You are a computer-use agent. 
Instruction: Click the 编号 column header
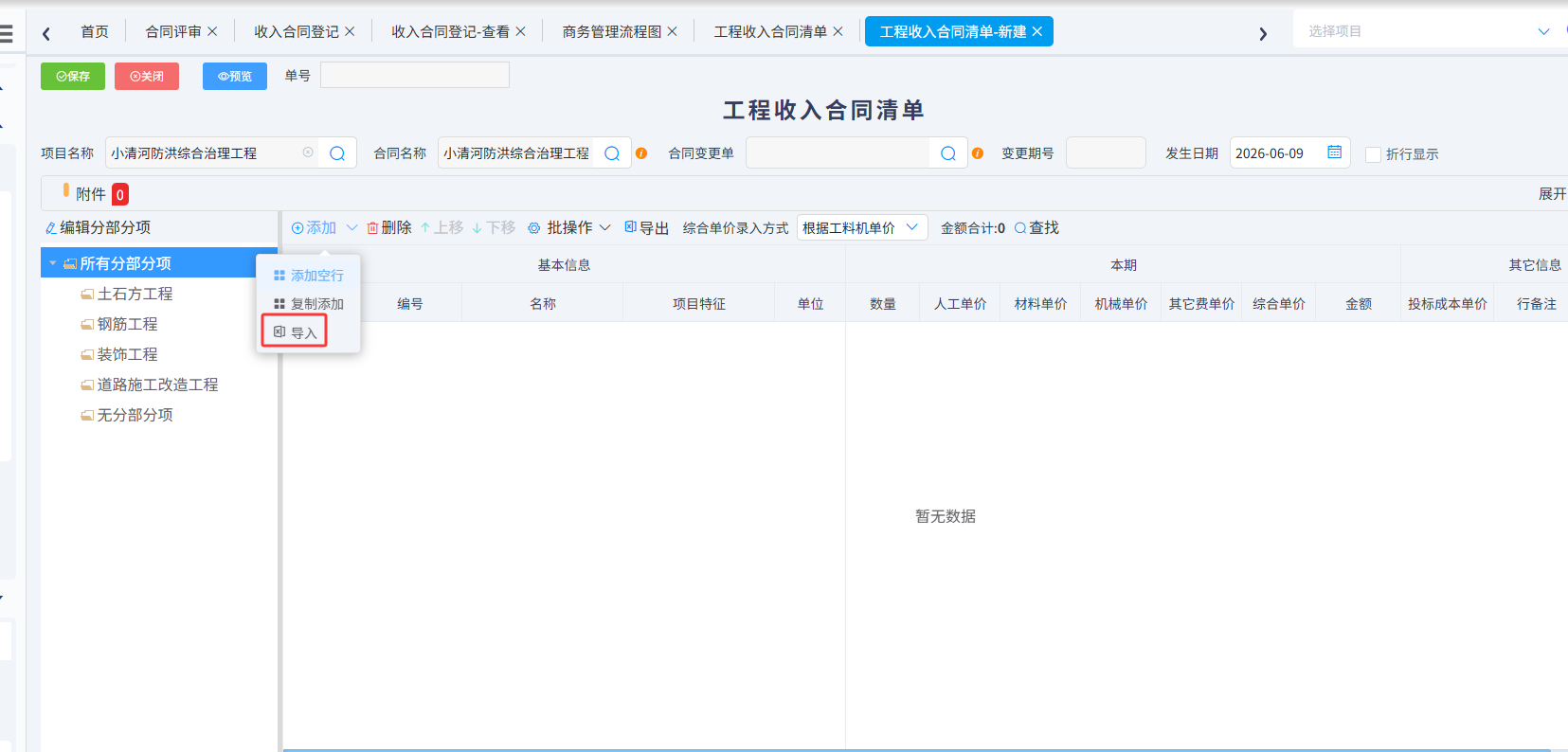(x=410, y=303)
